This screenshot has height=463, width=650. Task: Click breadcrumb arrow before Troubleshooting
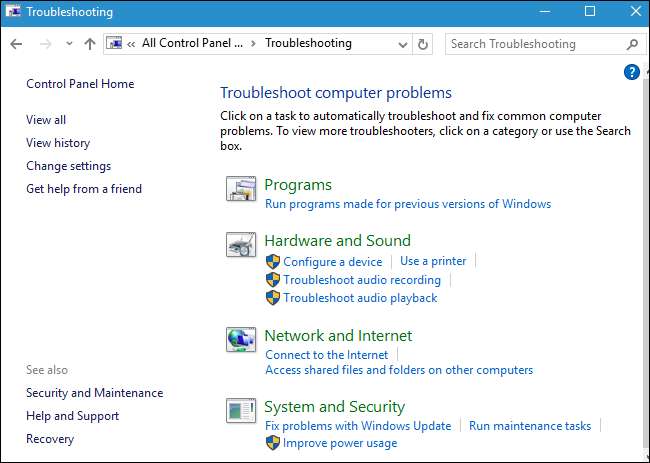pos(254,44)
